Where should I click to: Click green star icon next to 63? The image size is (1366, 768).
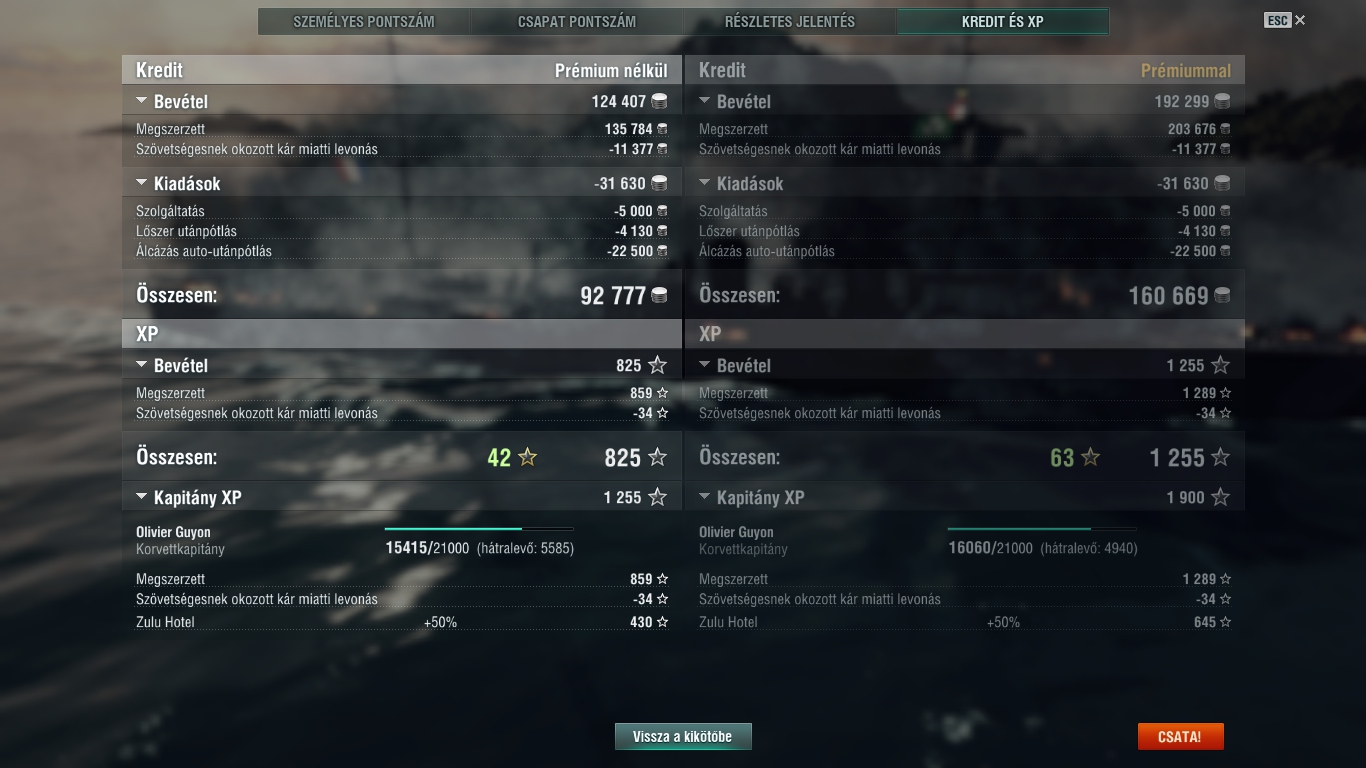(1091, 457)
